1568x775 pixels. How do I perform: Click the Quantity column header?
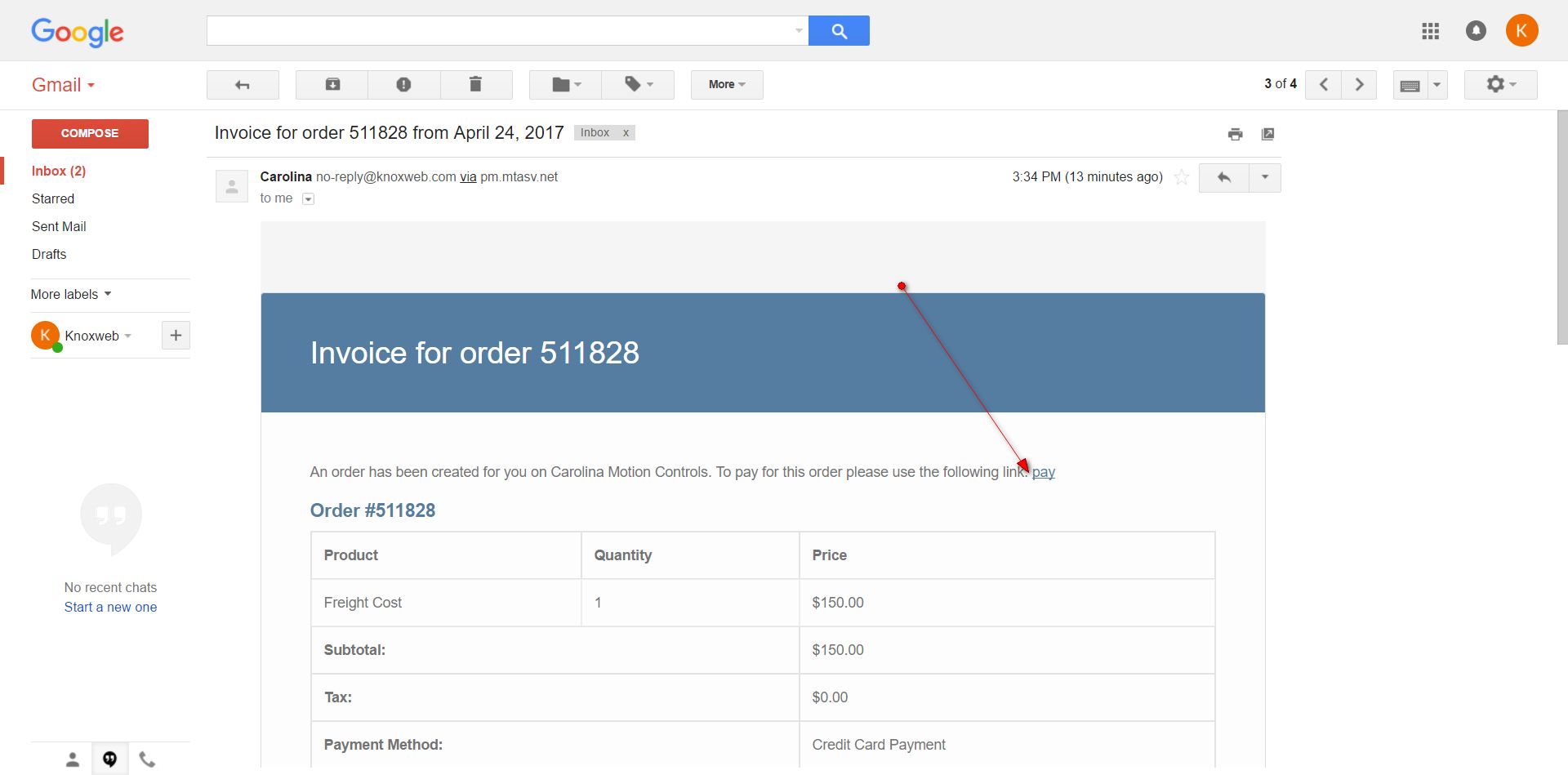pyautogui.click(x=690, y=555)
